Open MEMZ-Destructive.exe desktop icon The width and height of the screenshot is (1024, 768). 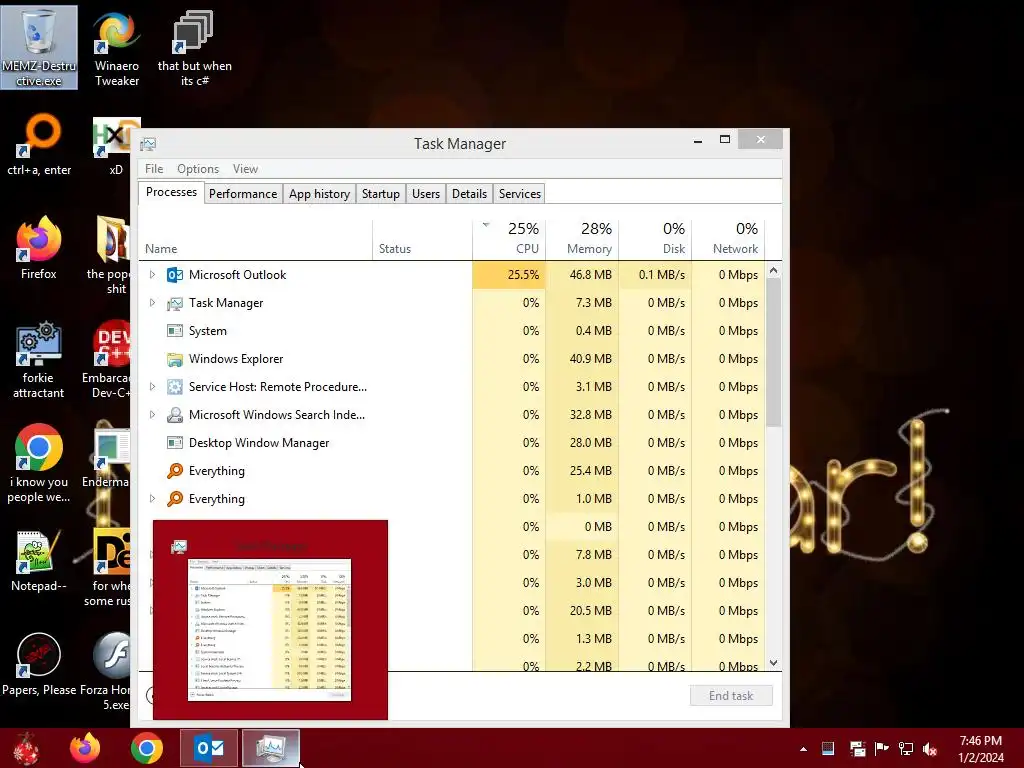(39, 48)
